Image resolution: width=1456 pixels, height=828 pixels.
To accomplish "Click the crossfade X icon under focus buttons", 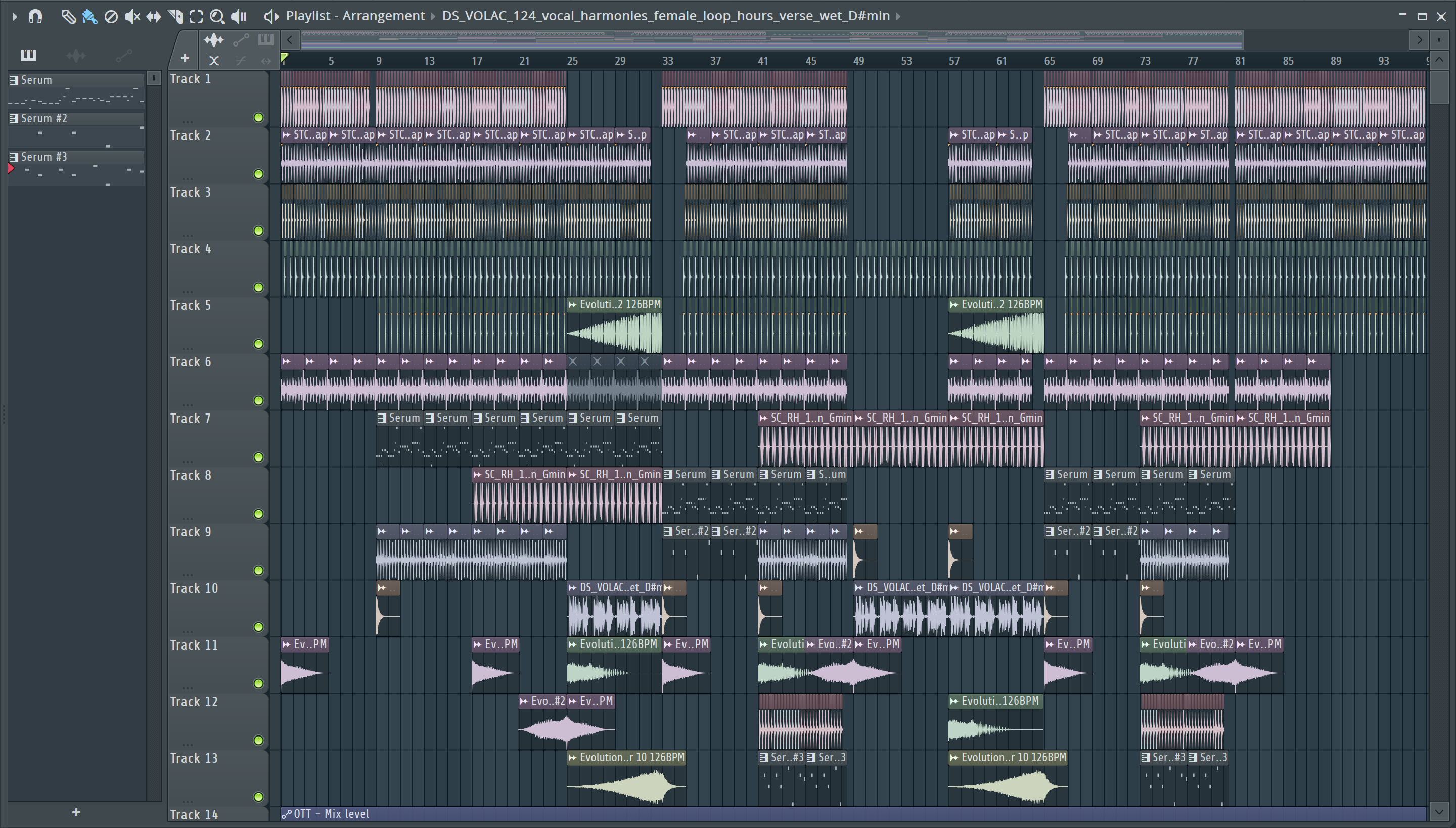I will click(214, 60).
